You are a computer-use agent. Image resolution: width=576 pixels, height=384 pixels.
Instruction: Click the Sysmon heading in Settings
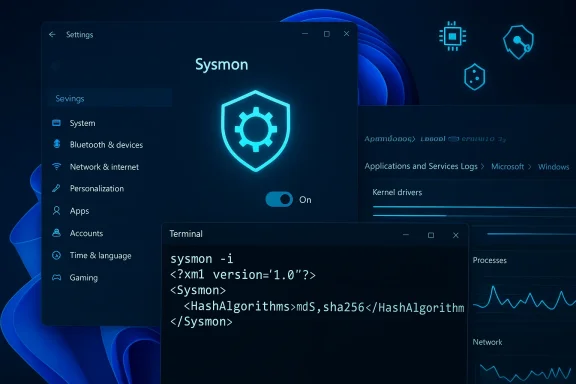(x=222, y=65)
